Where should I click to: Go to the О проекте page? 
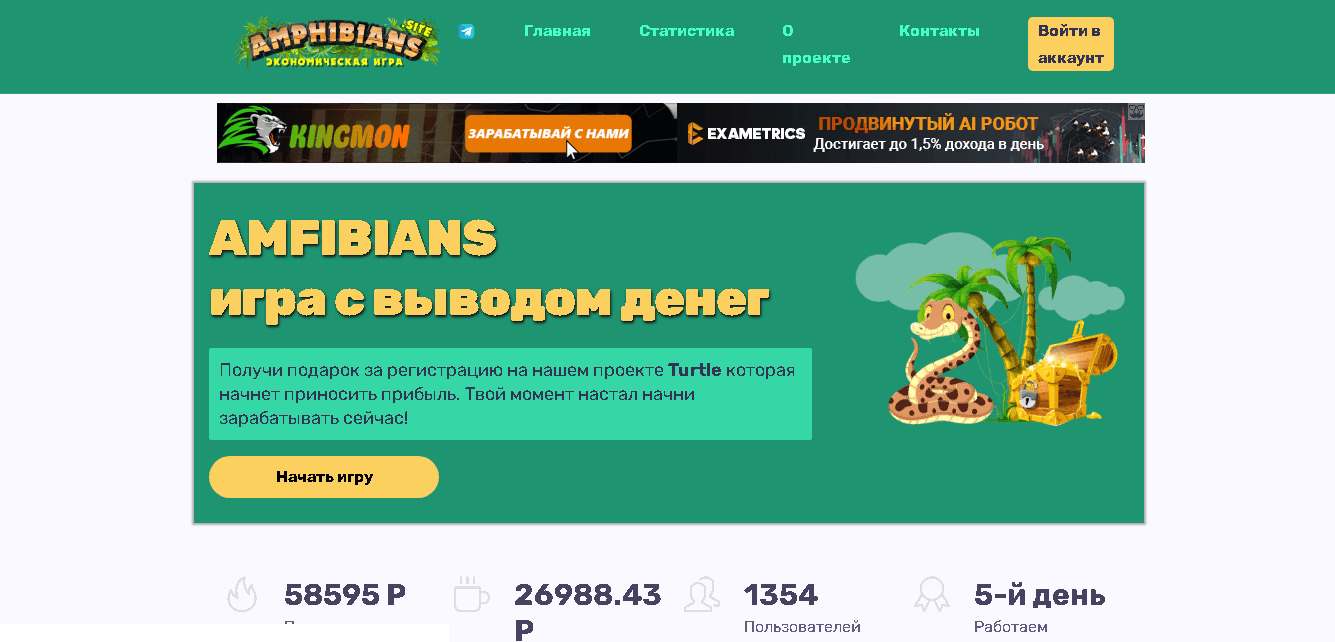tap(816, 44)
